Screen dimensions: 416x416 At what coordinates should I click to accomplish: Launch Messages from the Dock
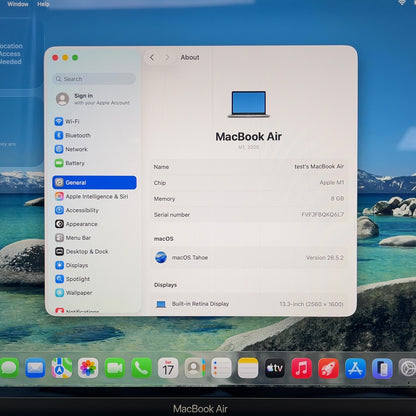click(x=9, y=368)
